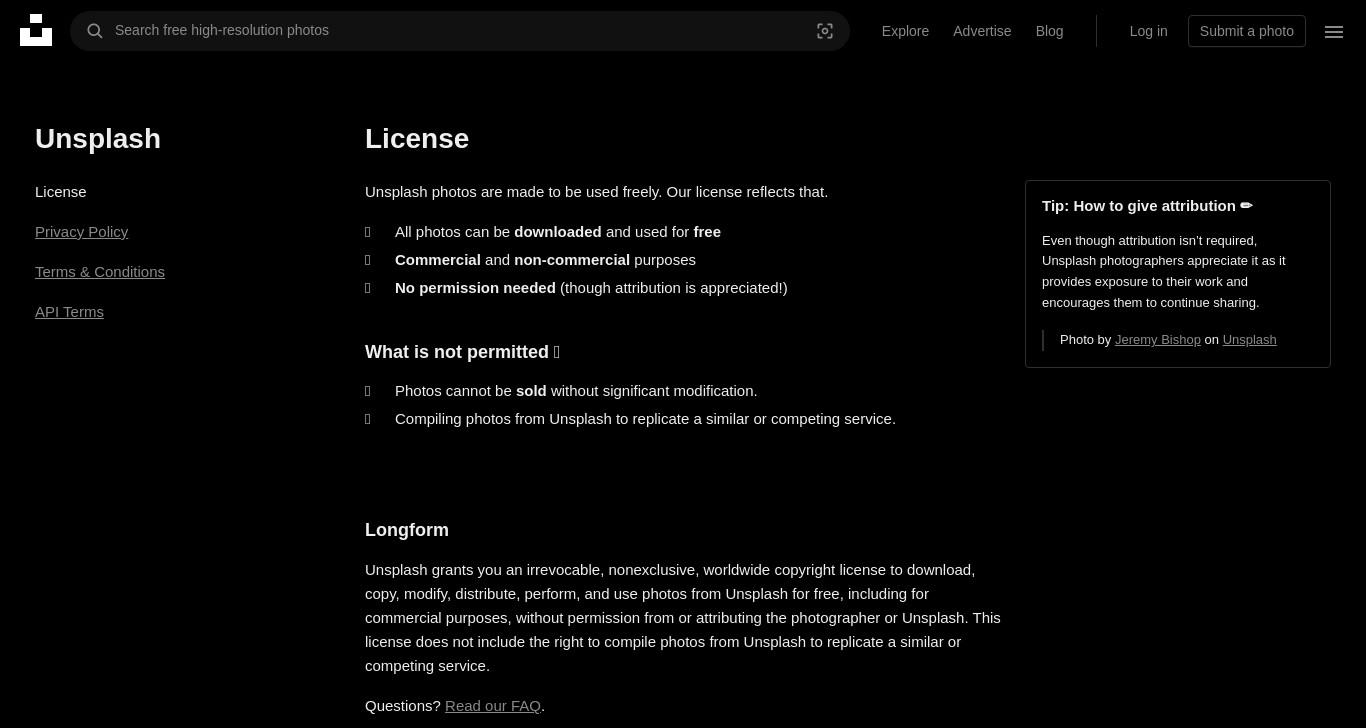This screenshot has width=1366, height=728.
Task: Open visual search camera icon
Action: click(825, 31)
